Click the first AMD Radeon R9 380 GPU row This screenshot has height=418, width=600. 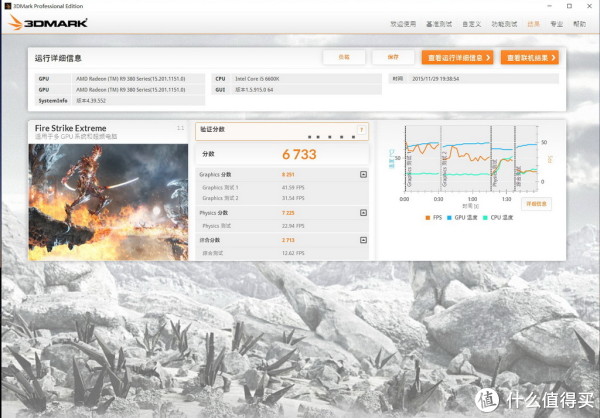(x=120, y=78)
